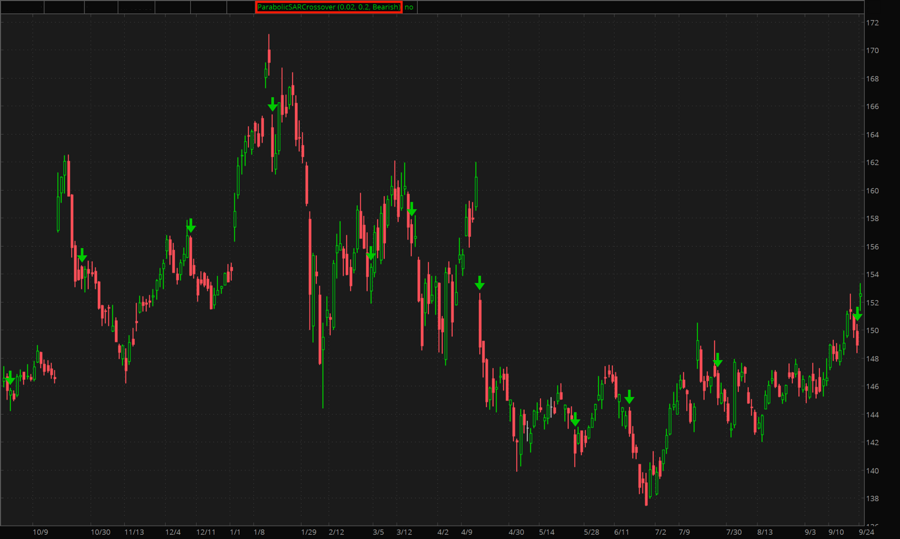The width and height of the screenshot is (900, 539).
Task: Click the signal arrow after 6/11 near 145
Action: [x=629, y=397]
